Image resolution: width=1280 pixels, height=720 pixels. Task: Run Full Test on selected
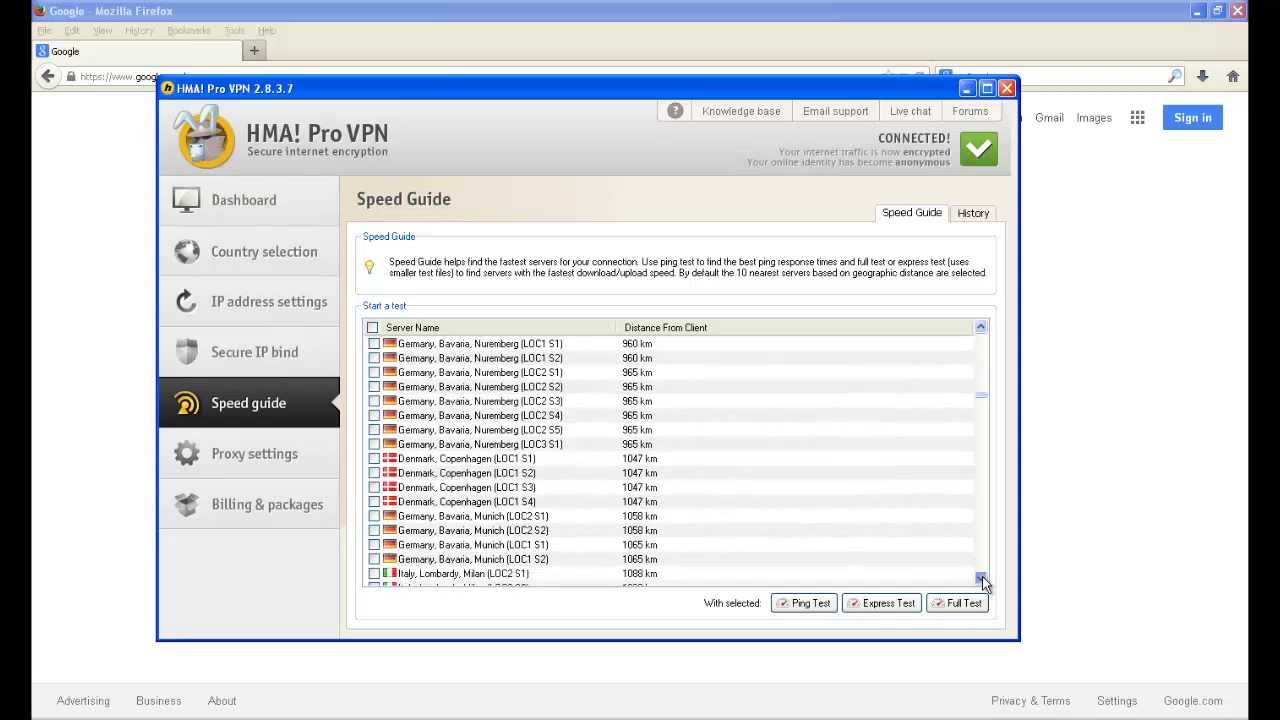[x=957, y=603]
